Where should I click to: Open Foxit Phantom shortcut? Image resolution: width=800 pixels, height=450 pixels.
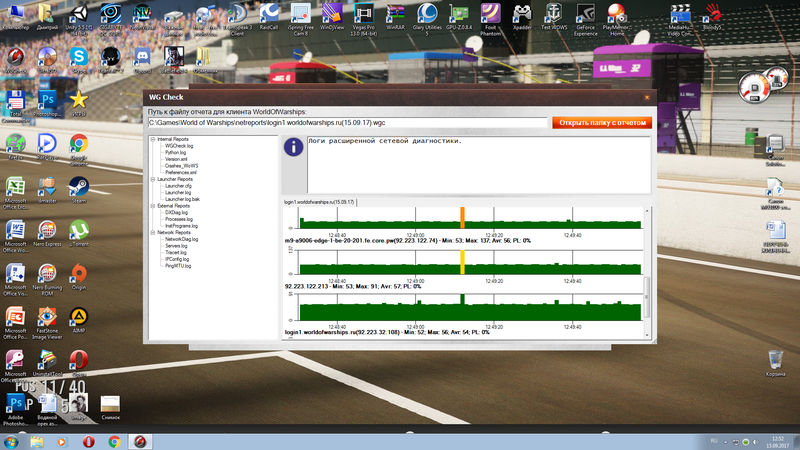click(x=490, y=19)
